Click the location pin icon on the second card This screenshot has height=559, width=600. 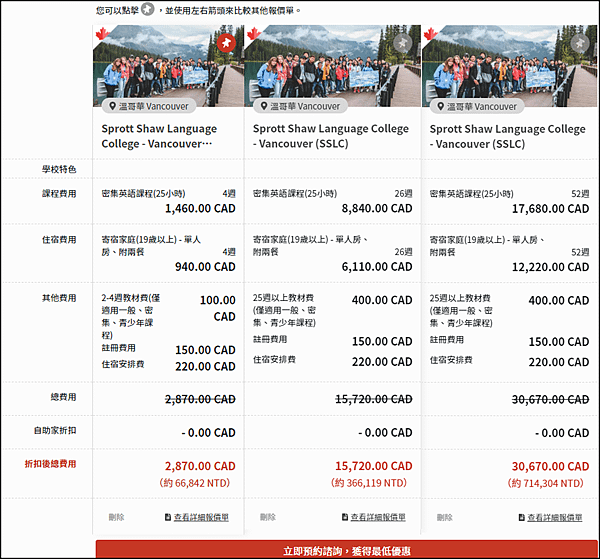(264, 106)
